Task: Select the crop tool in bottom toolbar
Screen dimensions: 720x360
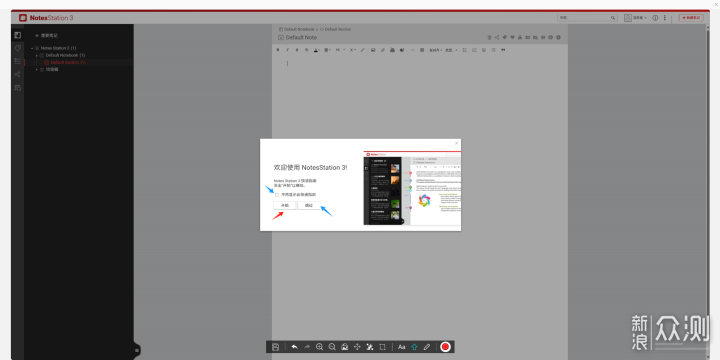Action: (x=382, y=347)
